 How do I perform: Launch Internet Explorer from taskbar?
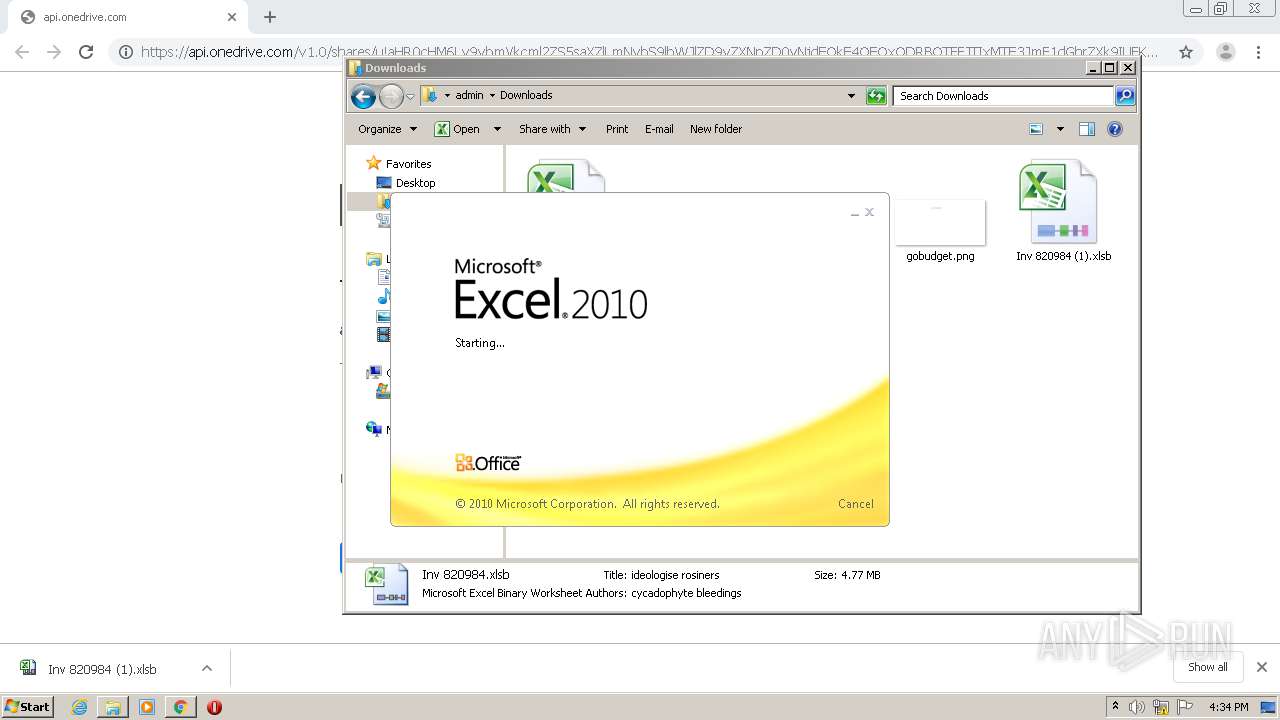(x=79, y=707)
